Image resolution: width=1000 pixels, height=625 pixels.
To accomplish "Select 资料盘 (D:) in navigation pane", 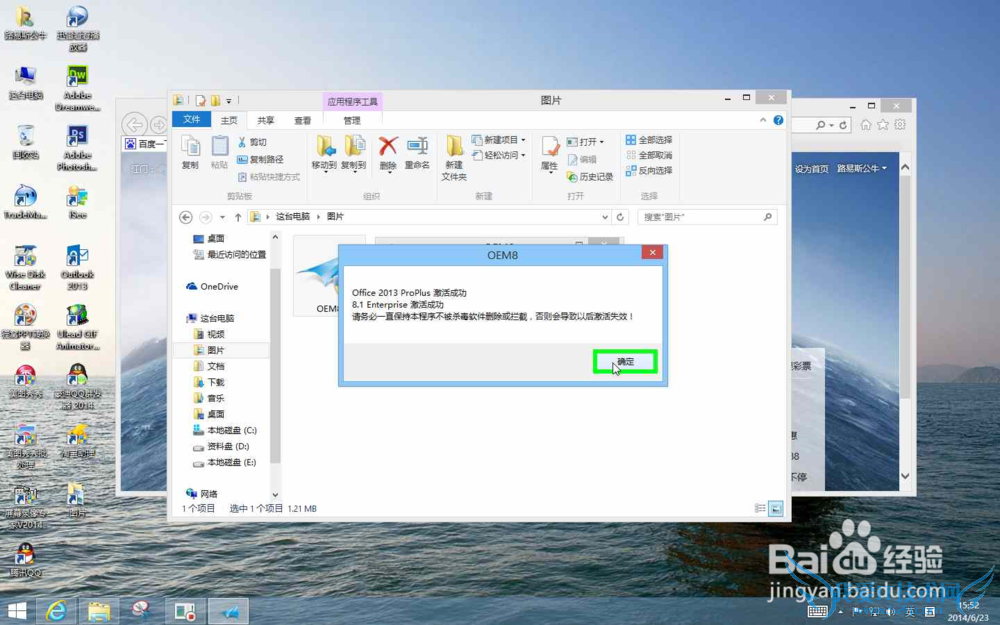I will [221, 446].
